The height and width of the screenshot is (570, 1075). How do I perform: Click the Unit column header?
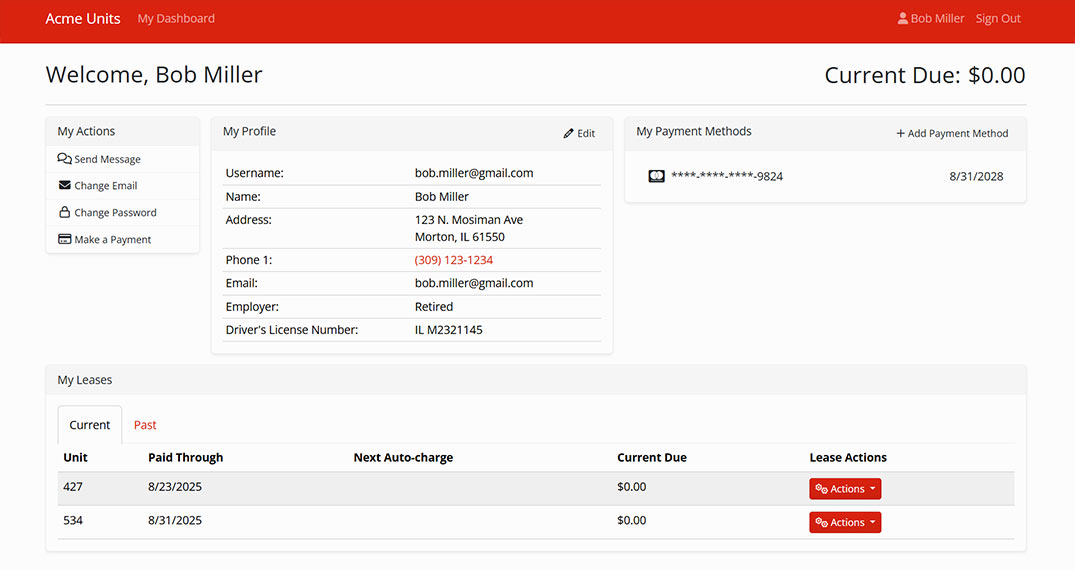point(75,458)
